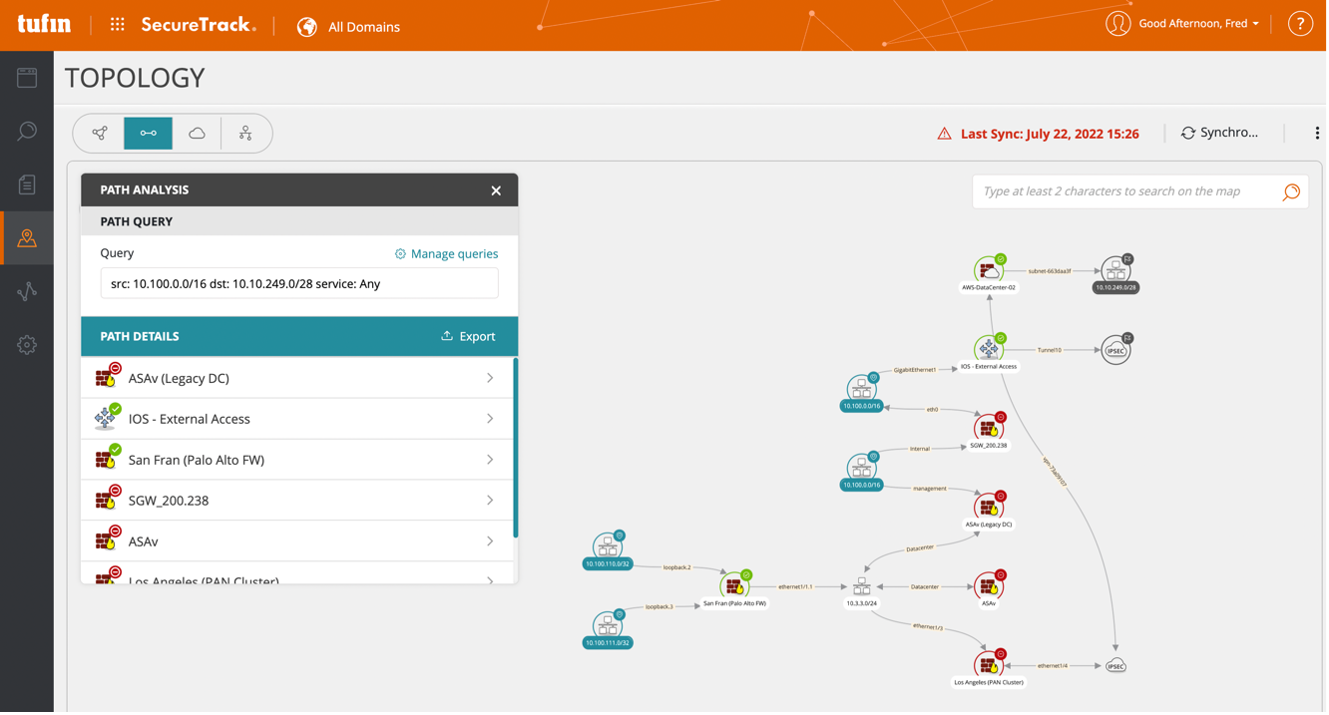Close the Path Analysis panel
This screenshot has height=715, width=1329.
click(x=496, y=190)
